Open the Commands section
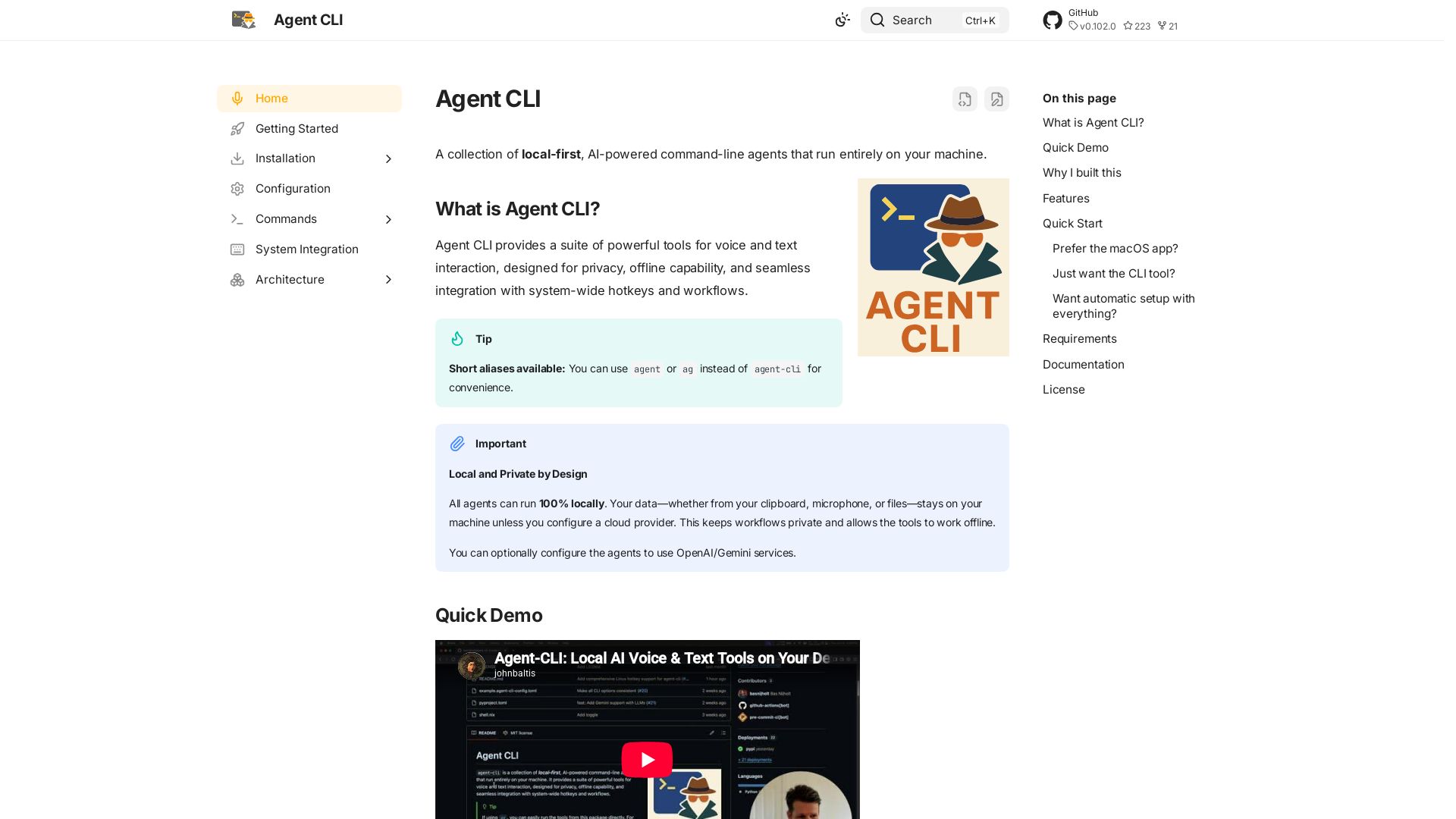This screenshot has width=1456, height=819. click(309, 219)
